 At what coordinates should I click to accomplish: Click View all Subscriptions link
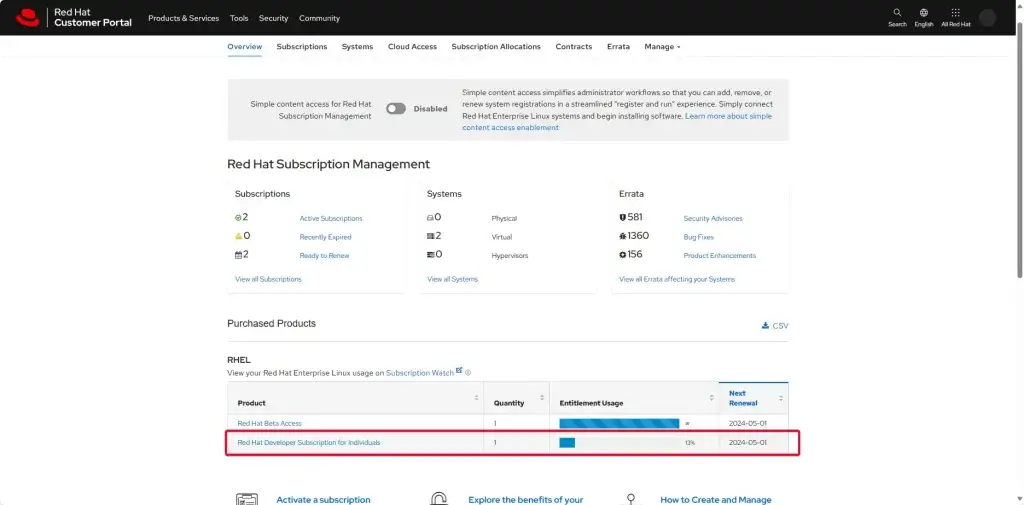268,279
